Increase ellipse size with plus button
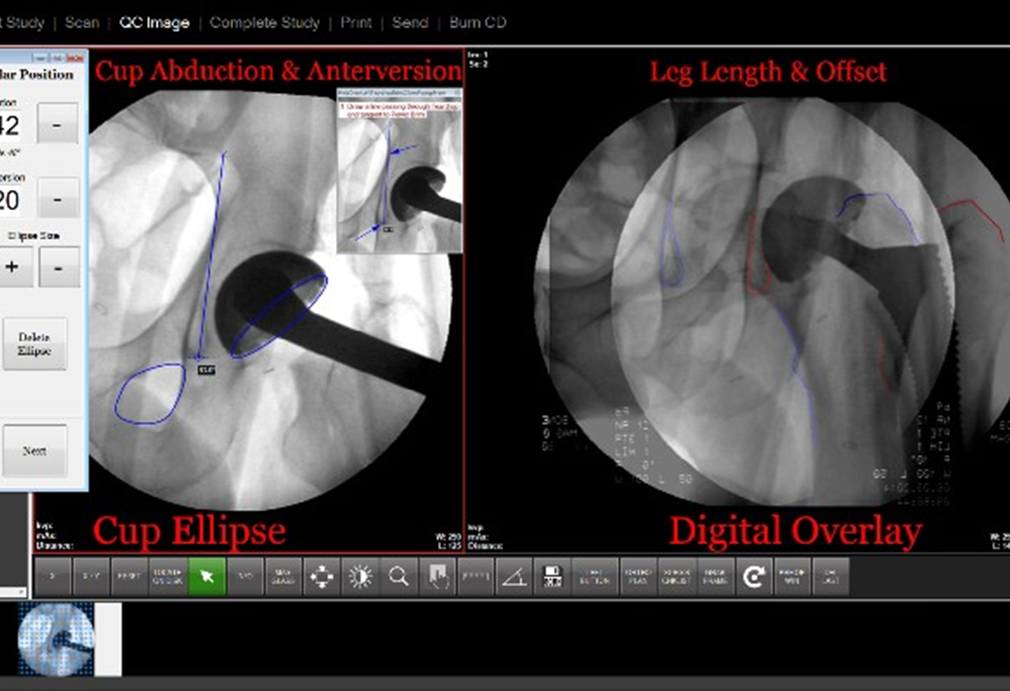 pos(13,268)
